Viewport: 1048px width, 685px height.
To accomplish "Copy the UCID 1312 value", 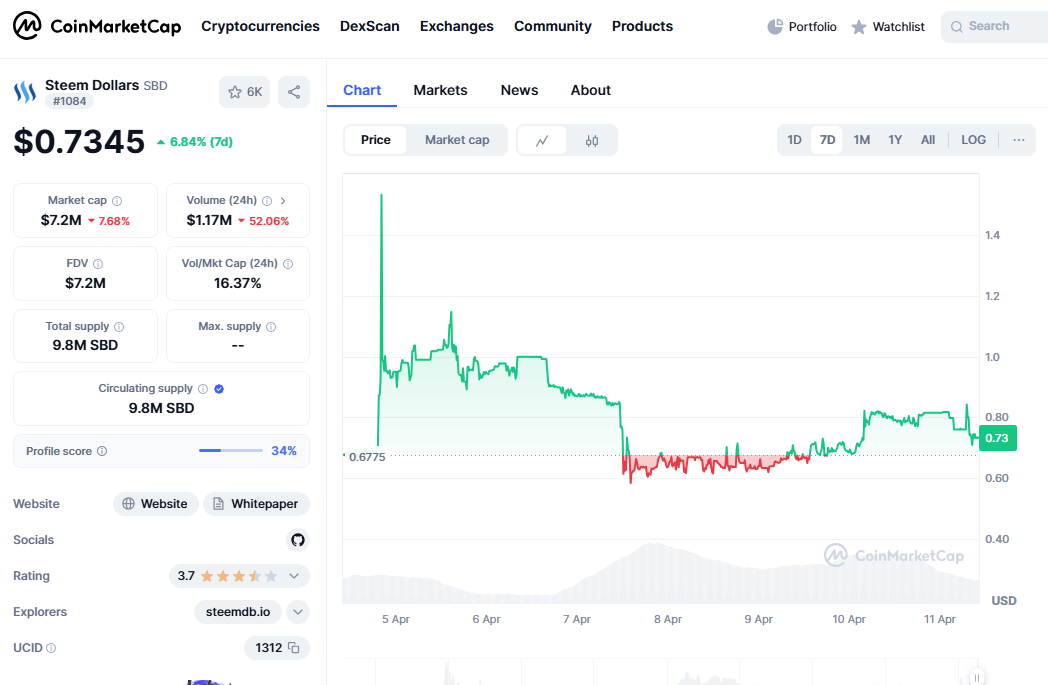I will tap(294, 648).
